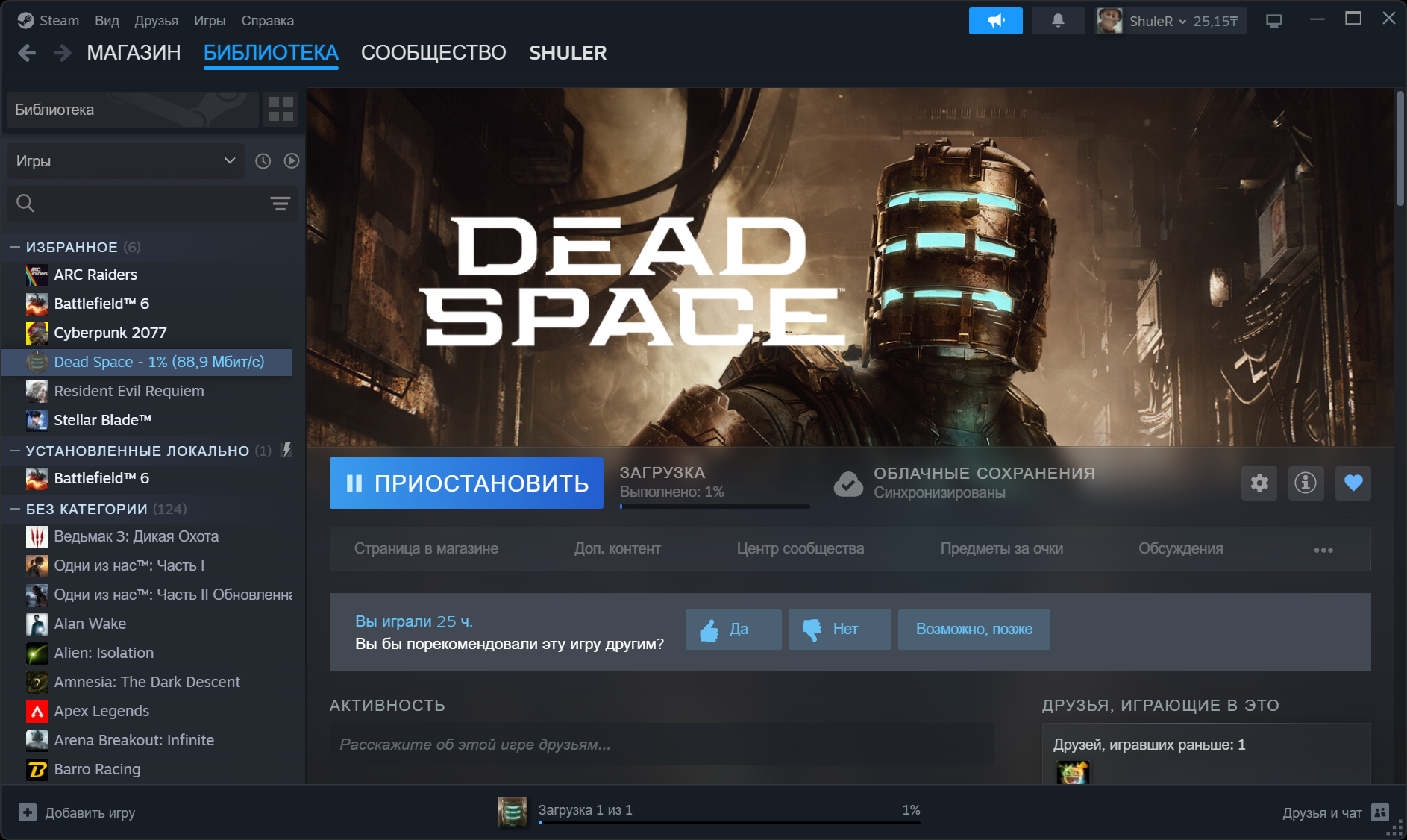This screenshot has width=1407, height=840.
Task: Go back with the left arrow
Action: pos(27,53)
